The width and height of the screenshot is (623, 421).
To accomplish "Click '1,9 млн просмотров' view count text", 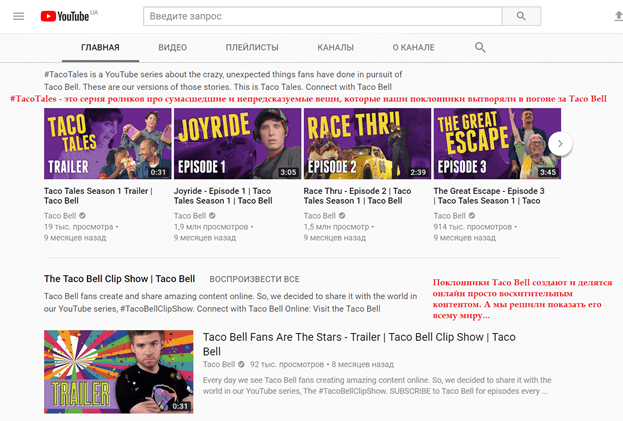I will [x=211, y=227].
